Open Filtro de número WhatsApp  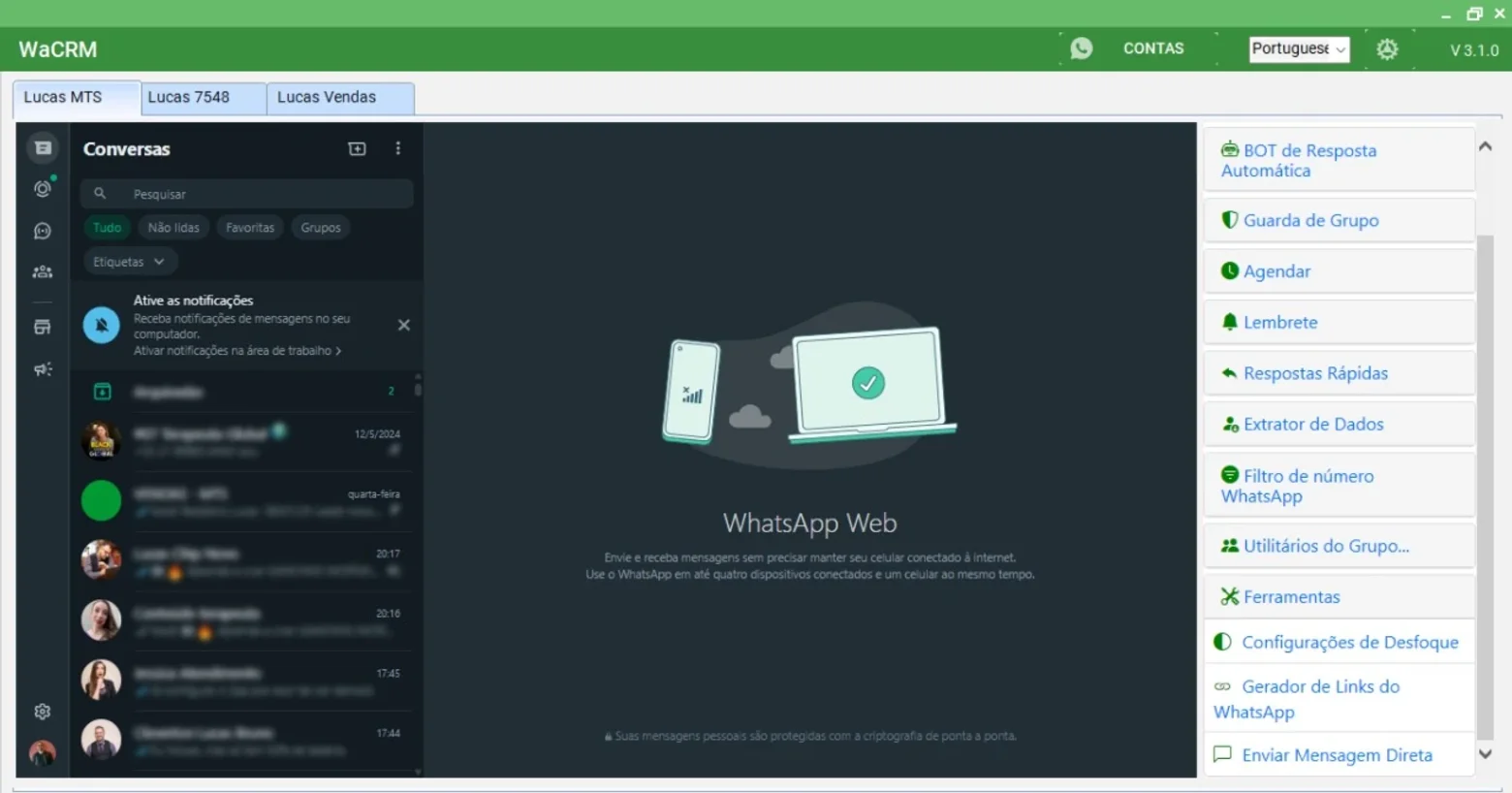pyautogui.click(x=1339, y=486)
